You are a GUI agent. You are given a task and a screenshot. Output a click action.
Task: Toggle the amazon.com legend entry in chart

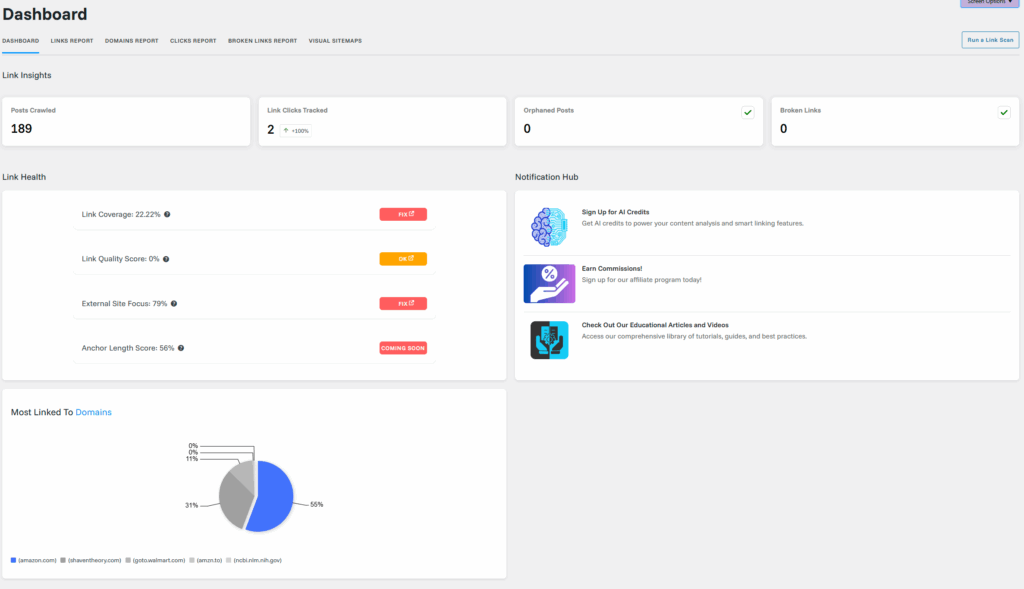[33, 560]
